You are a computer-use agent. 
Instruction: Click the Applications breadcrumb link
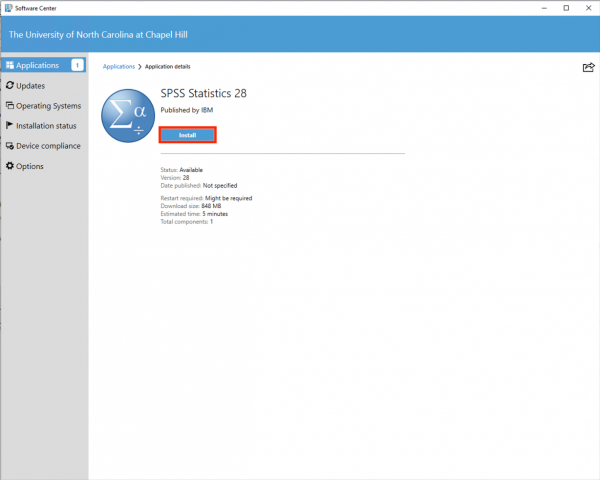[x=119, y=67]
